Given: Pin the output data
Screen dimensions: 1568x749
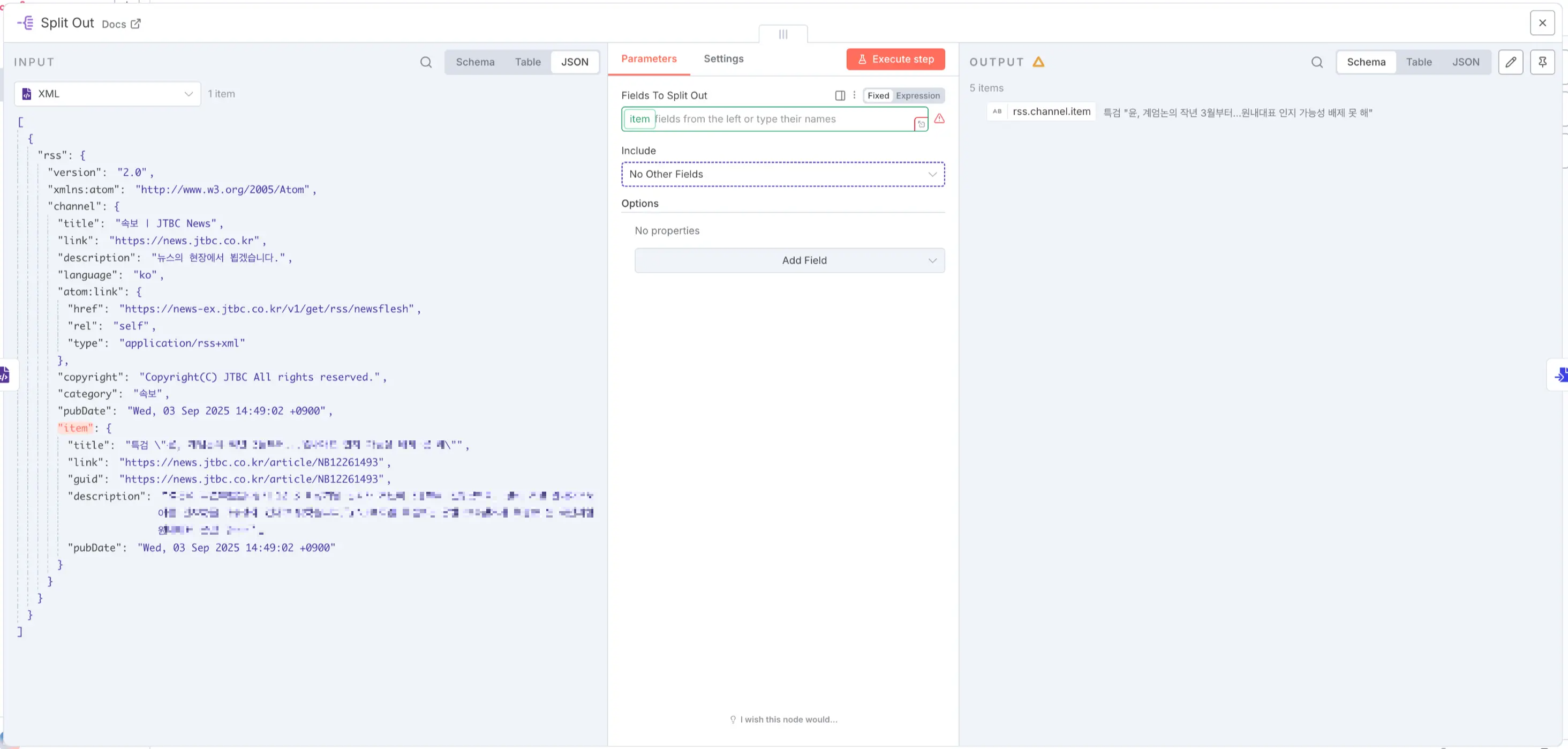Looking at the screenshot, I should pyautogui.click(x=1544, y=62).
